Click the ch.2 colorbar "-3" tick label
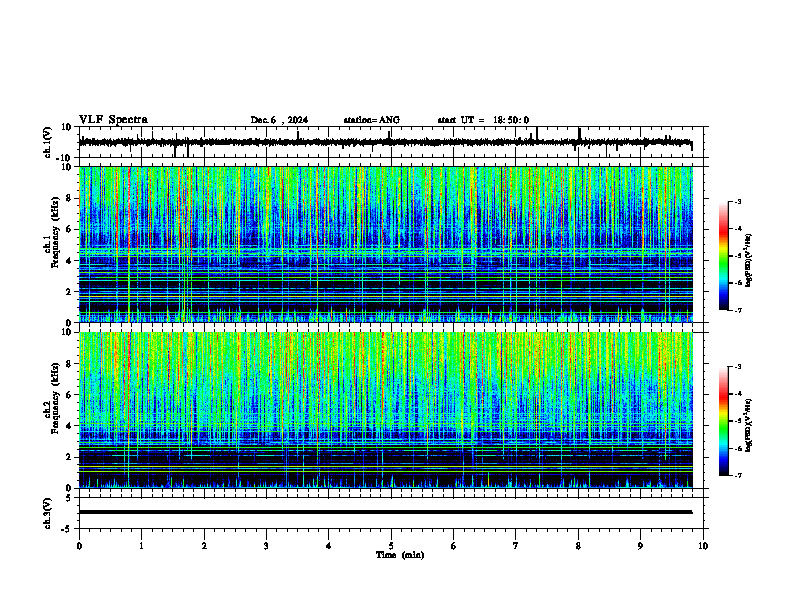This screenshot has height=612, width=792. (x=738, y=367)
